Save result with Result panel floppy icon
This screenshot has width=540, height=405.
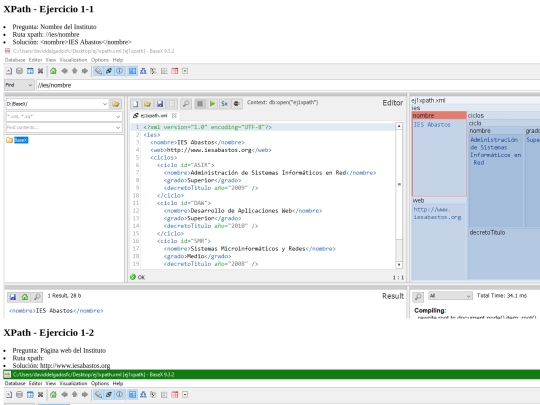13,297
